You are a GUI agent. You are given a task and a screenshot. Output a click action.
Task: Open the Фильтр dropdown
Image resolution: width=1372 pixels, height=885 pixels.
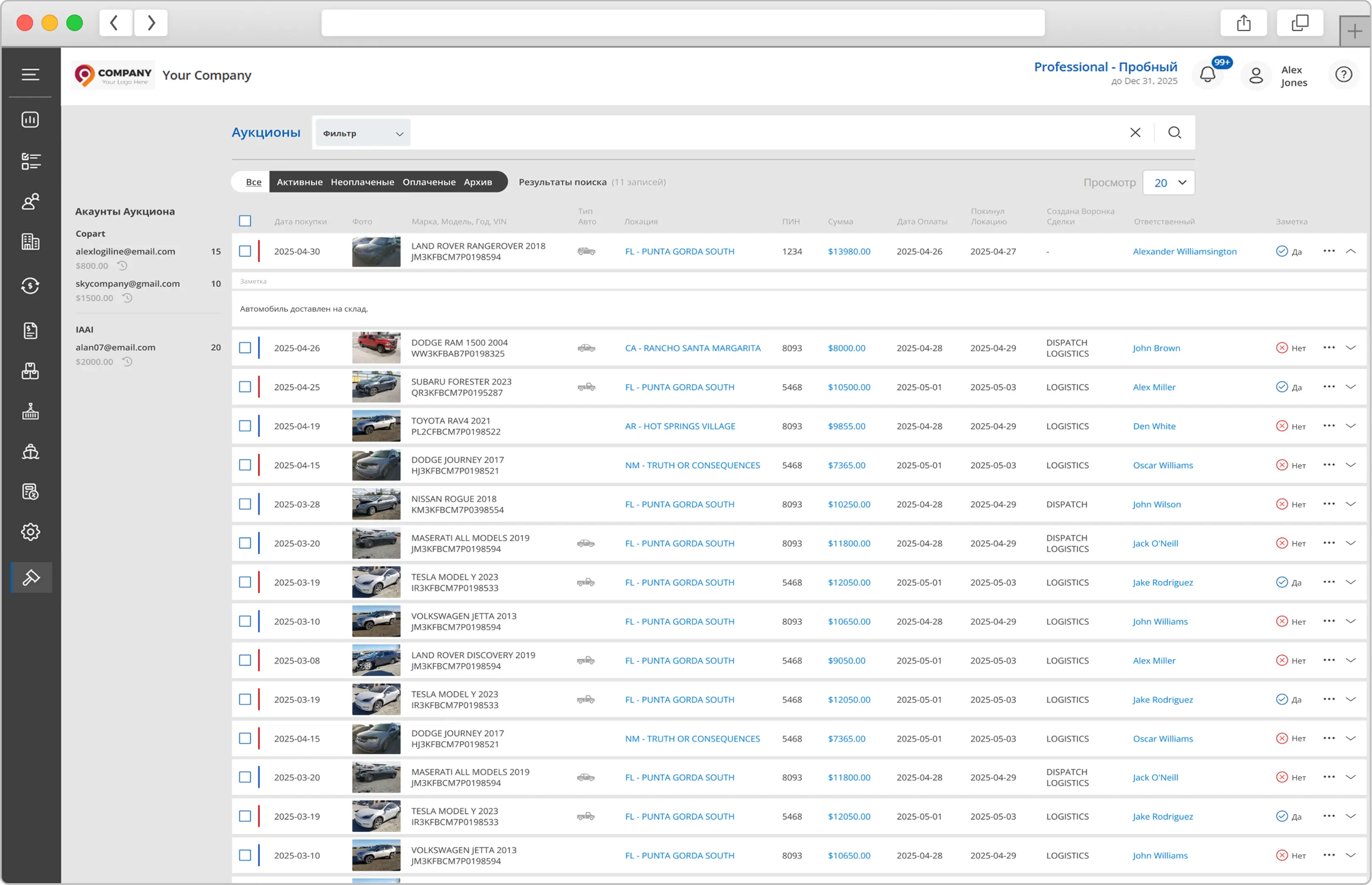click(x=363, y=133)
